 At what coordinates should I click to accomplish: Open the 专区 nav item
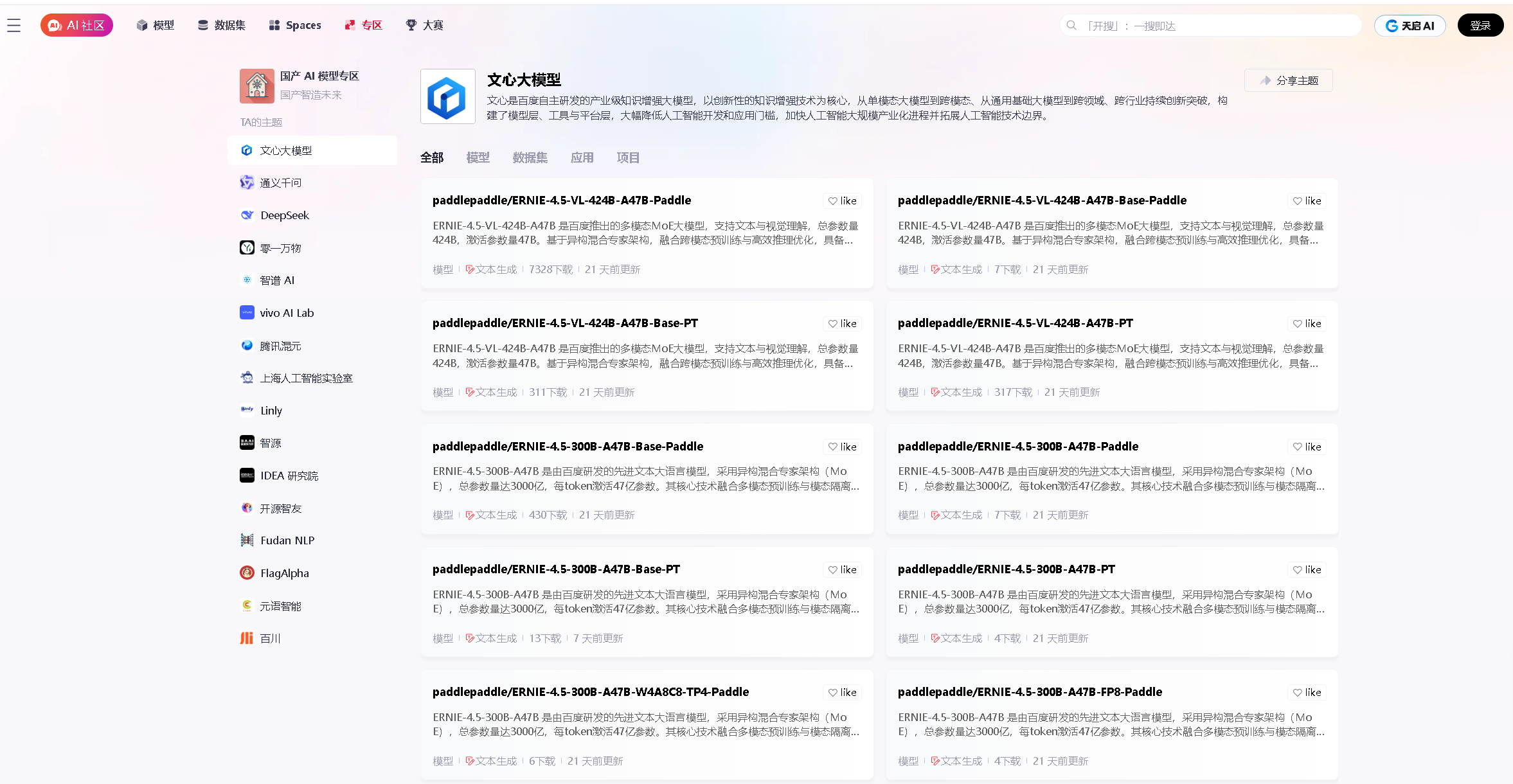tap(363, 25)
